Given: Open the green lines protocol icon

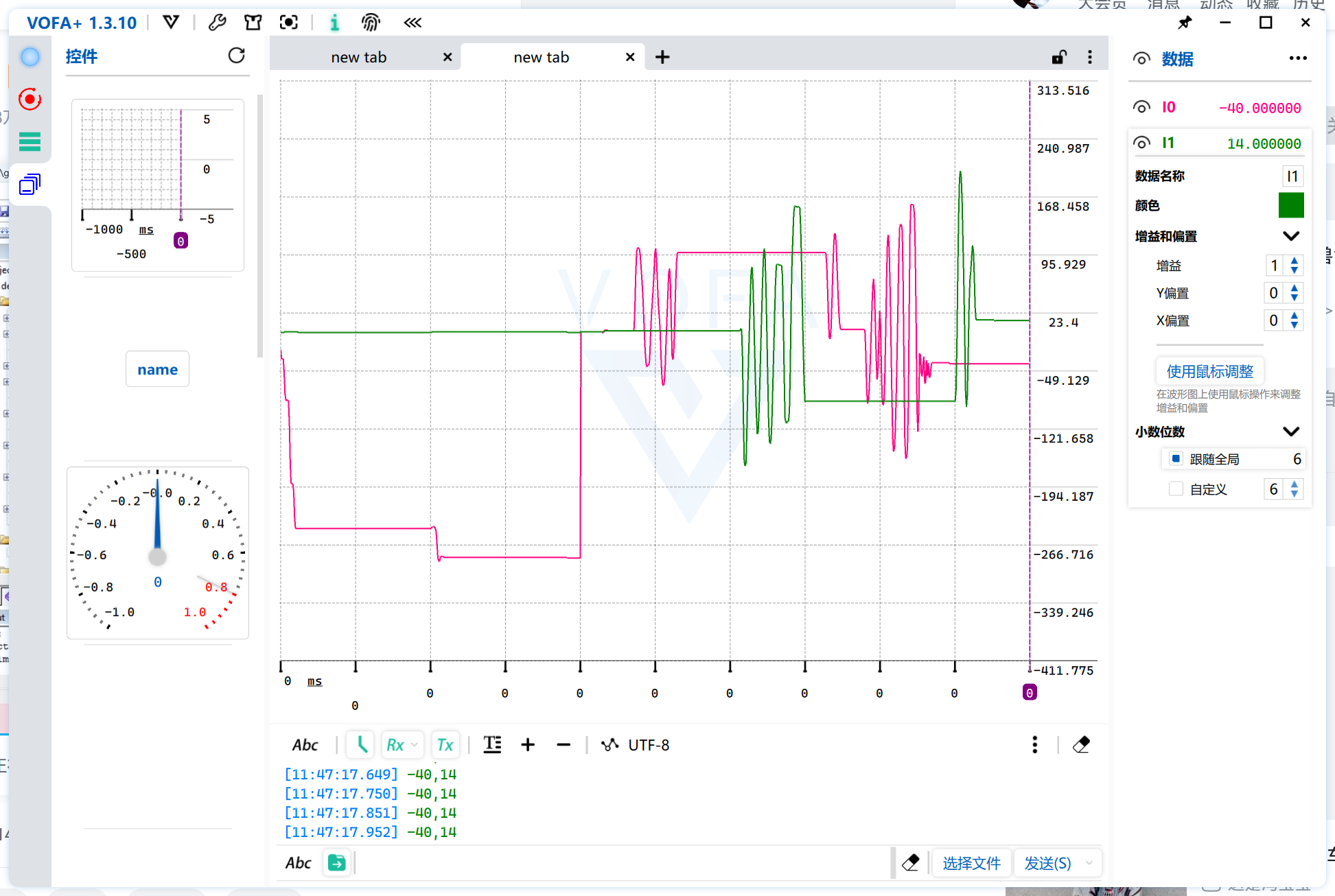Looking at the screenshot, I should [30, 141].
